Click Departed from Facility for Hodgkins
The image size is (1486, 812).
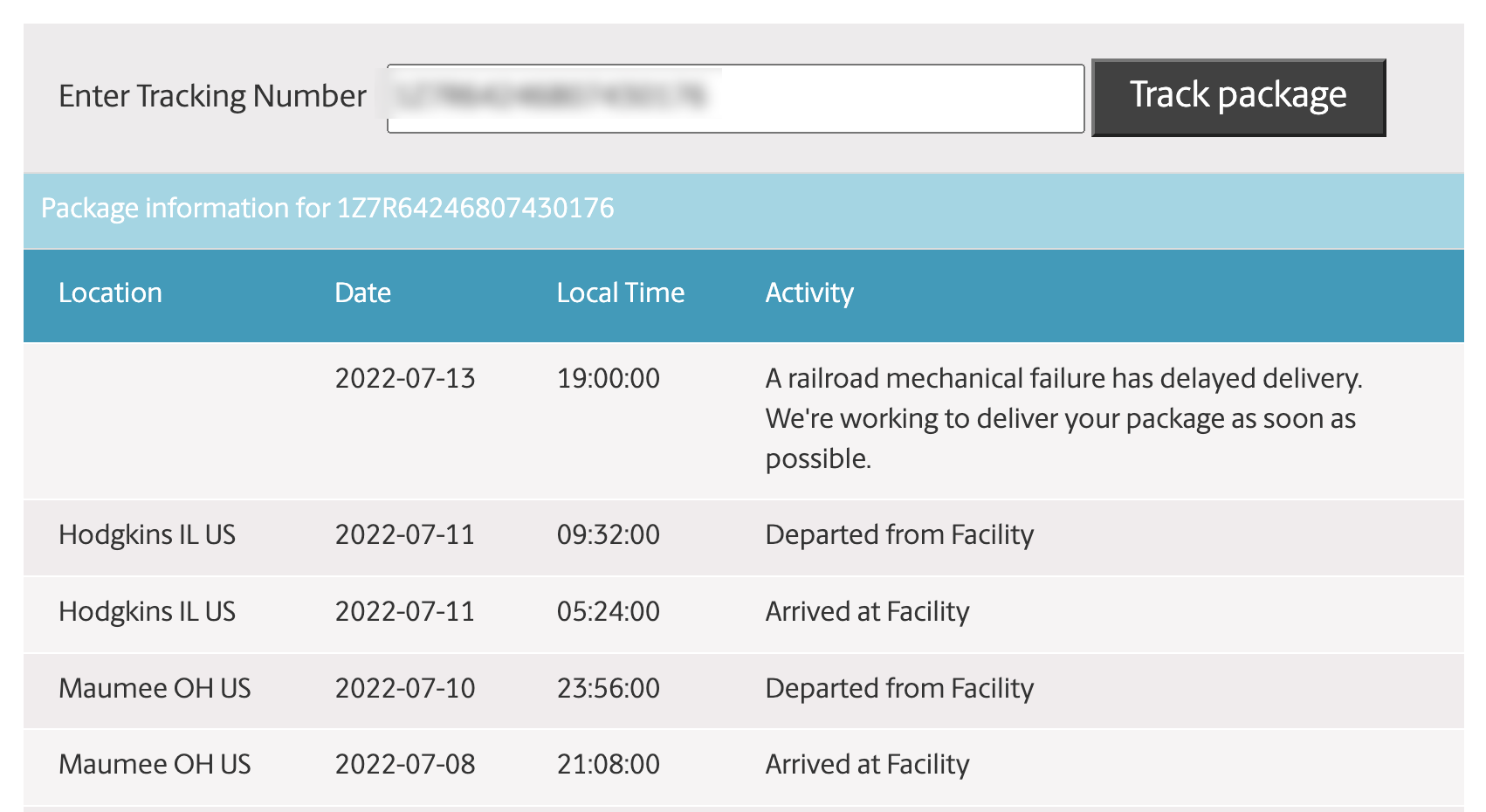click(898, 535)
